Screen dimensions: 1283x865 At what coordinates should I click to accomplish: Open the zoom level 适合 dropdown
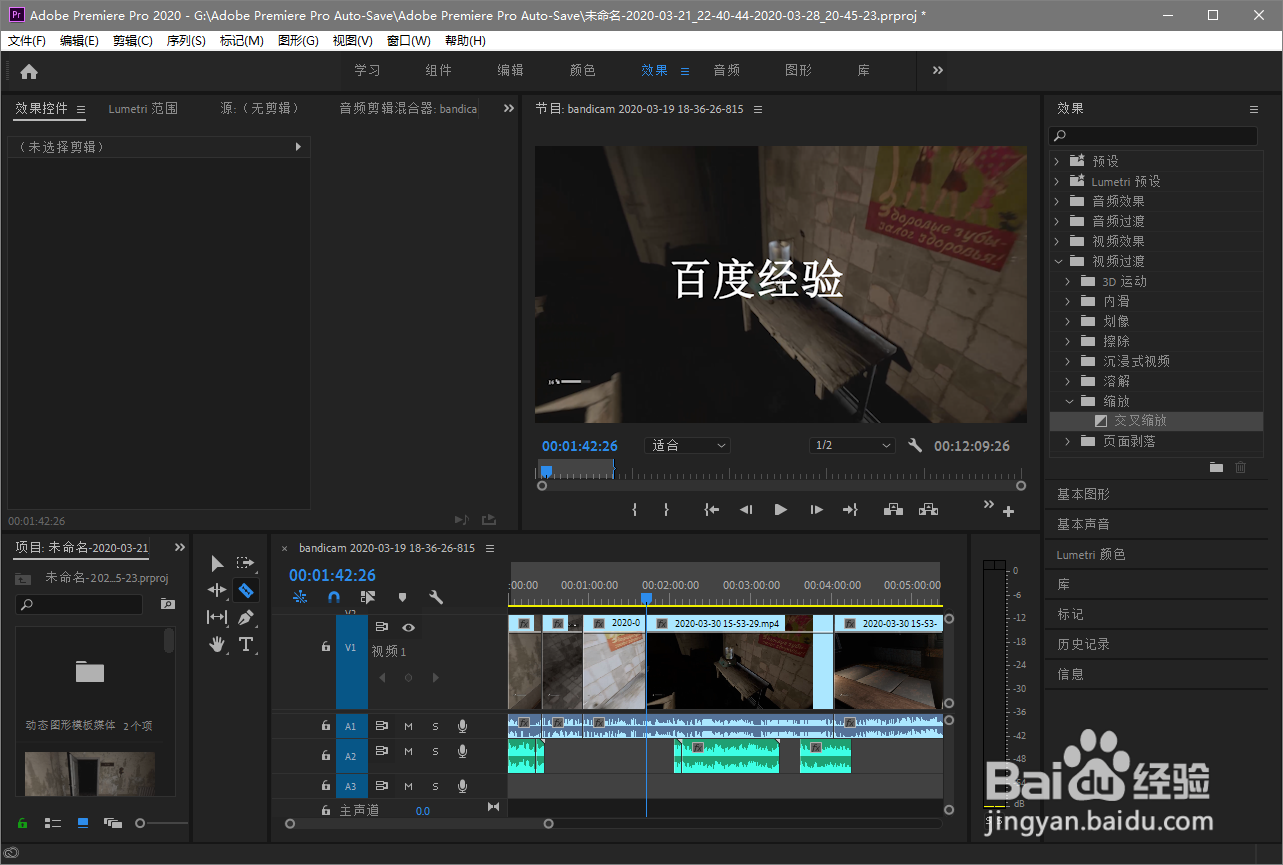pyautogui.click(x=687, y=445)
